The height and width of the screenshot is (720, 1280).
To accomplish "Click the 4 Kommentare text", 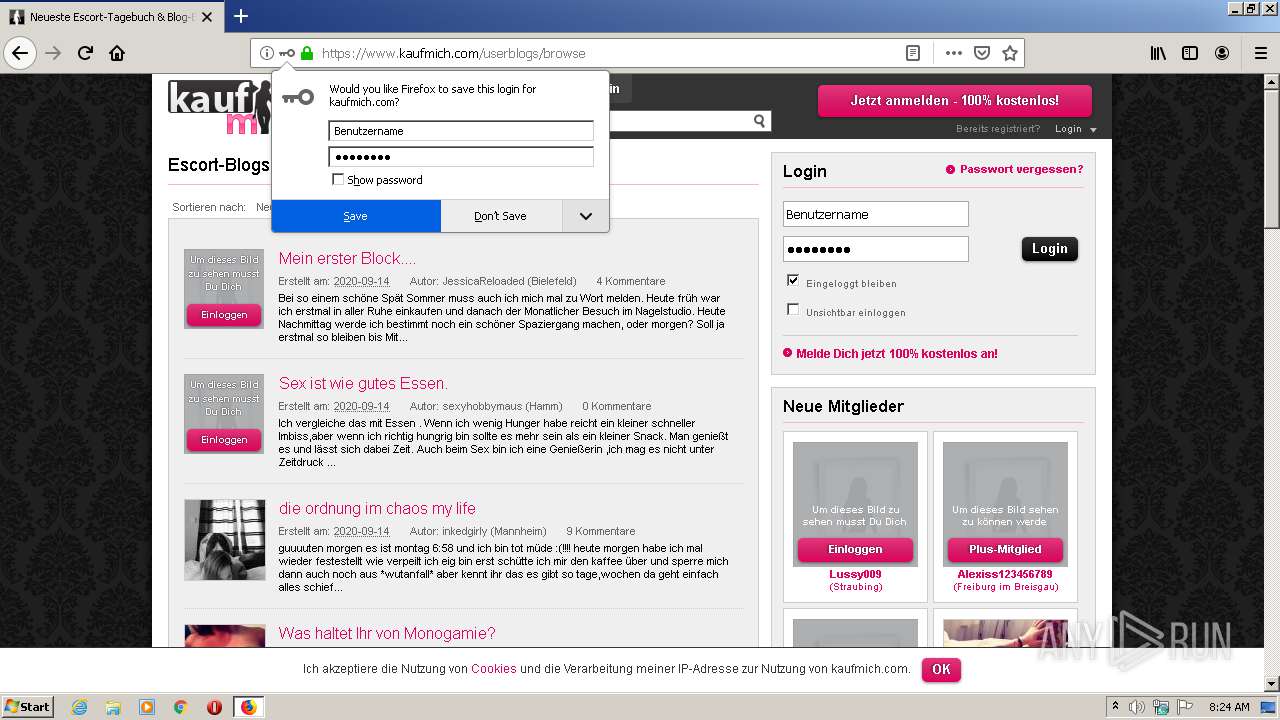I will tap(631, 281).
